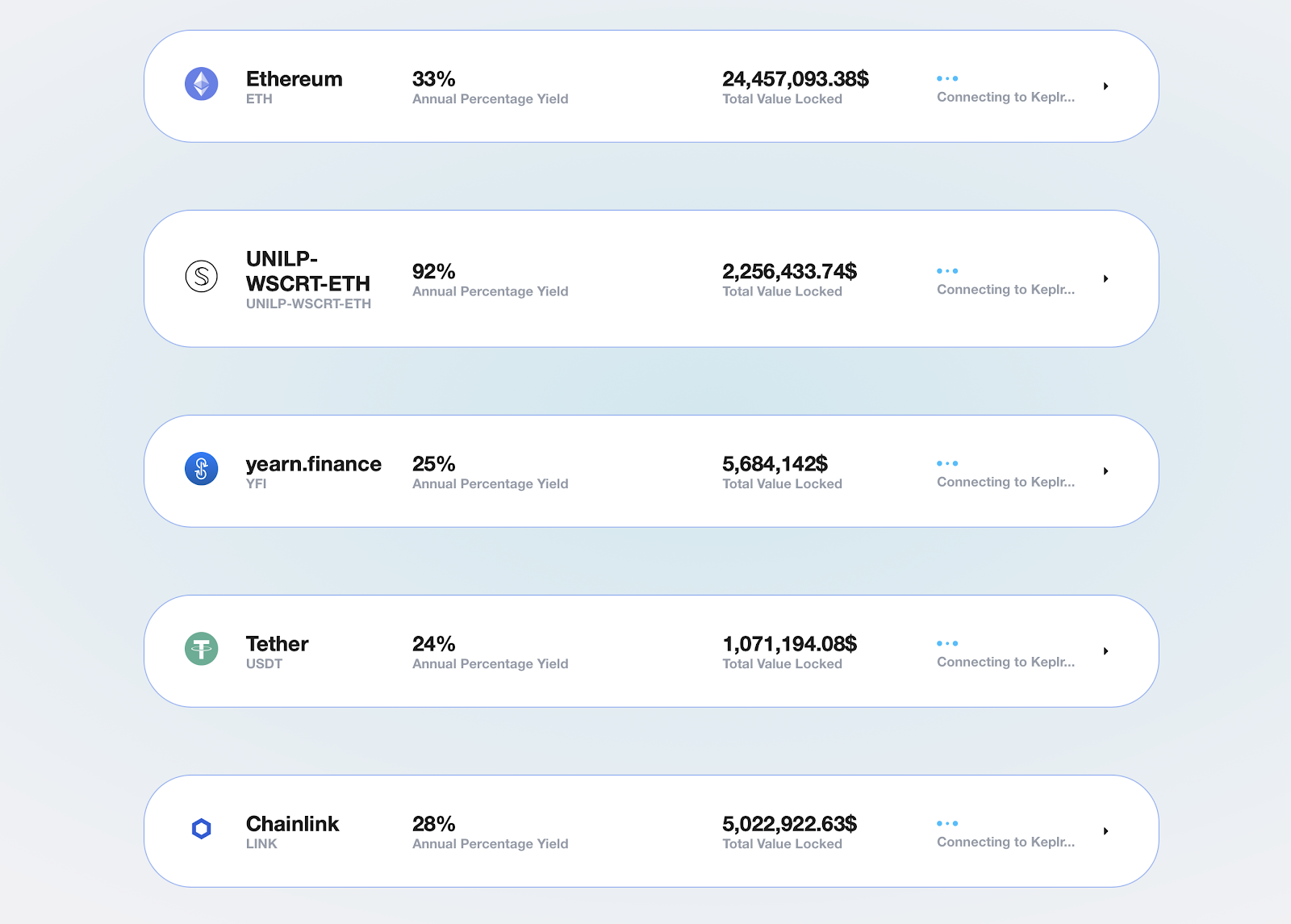
Task: Click Annual Percentage Yield label under 25%
Action: click(x=491, y=484)
